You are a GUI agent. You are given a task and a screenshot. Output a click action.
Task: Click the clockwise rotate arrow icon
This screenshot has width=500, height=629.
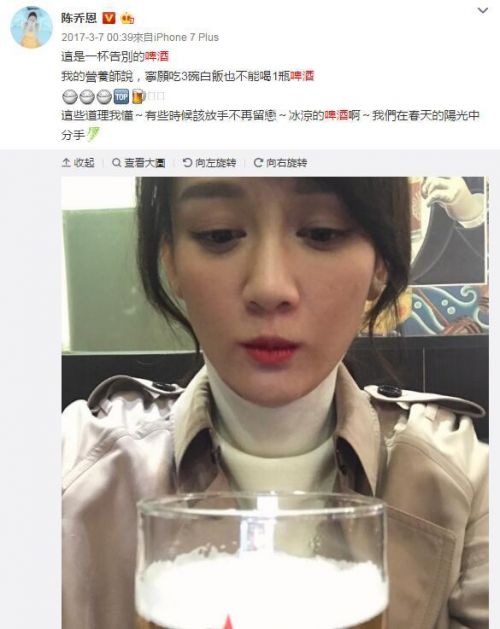[258, 162]
